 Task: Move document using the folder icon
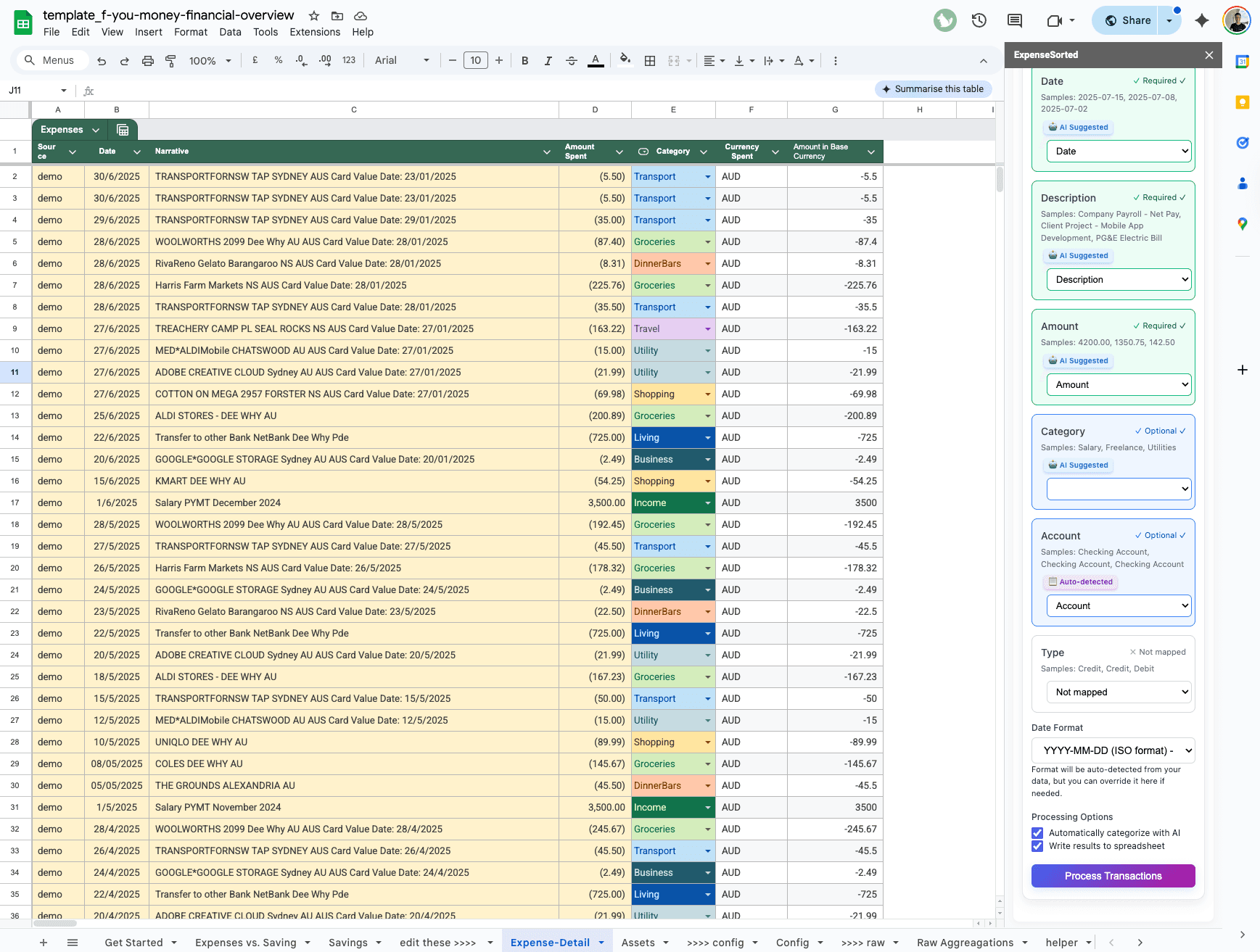click(x=337, y=16)
